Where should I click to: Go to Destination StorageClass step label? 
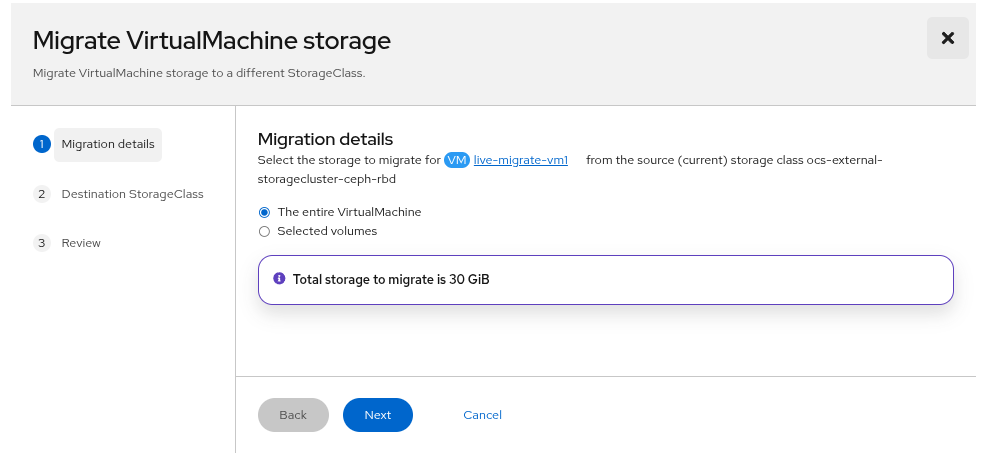point(132,194)
